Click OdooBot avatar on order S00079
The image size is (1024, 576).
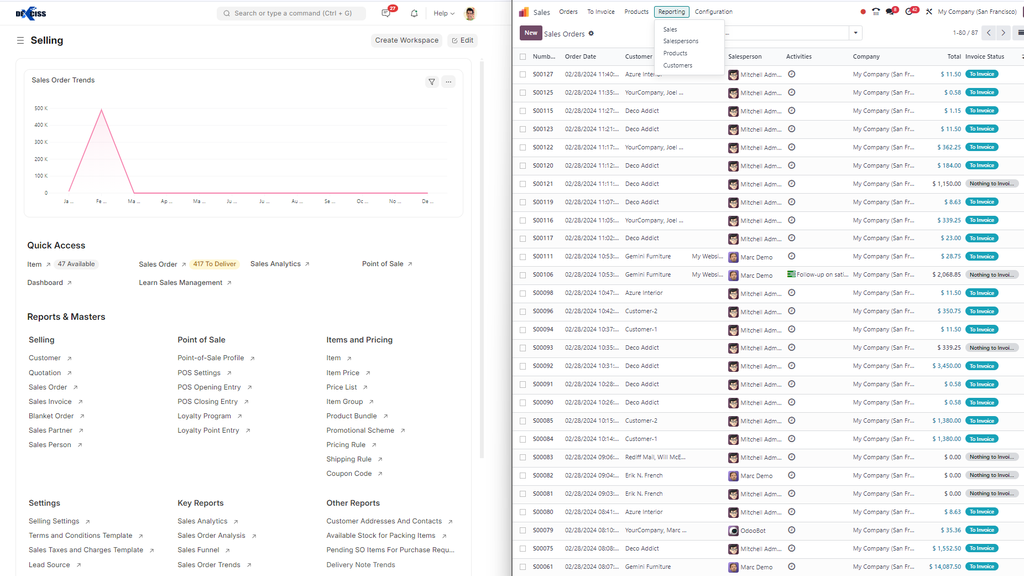[x=733, y=531]
